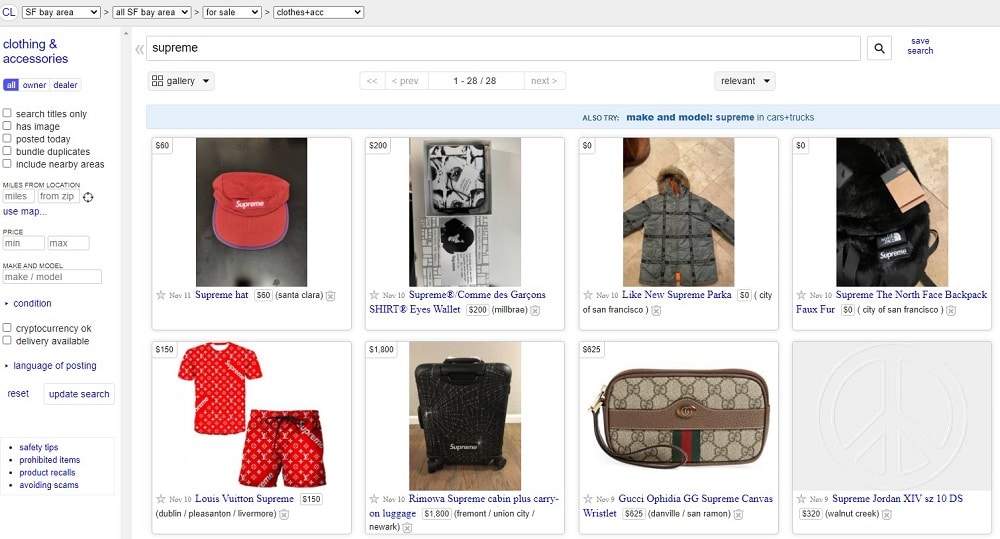The width and height of the screenshot is (1000, 539).
Task: Click the search magnifier button
Action: tap(879, 48)
